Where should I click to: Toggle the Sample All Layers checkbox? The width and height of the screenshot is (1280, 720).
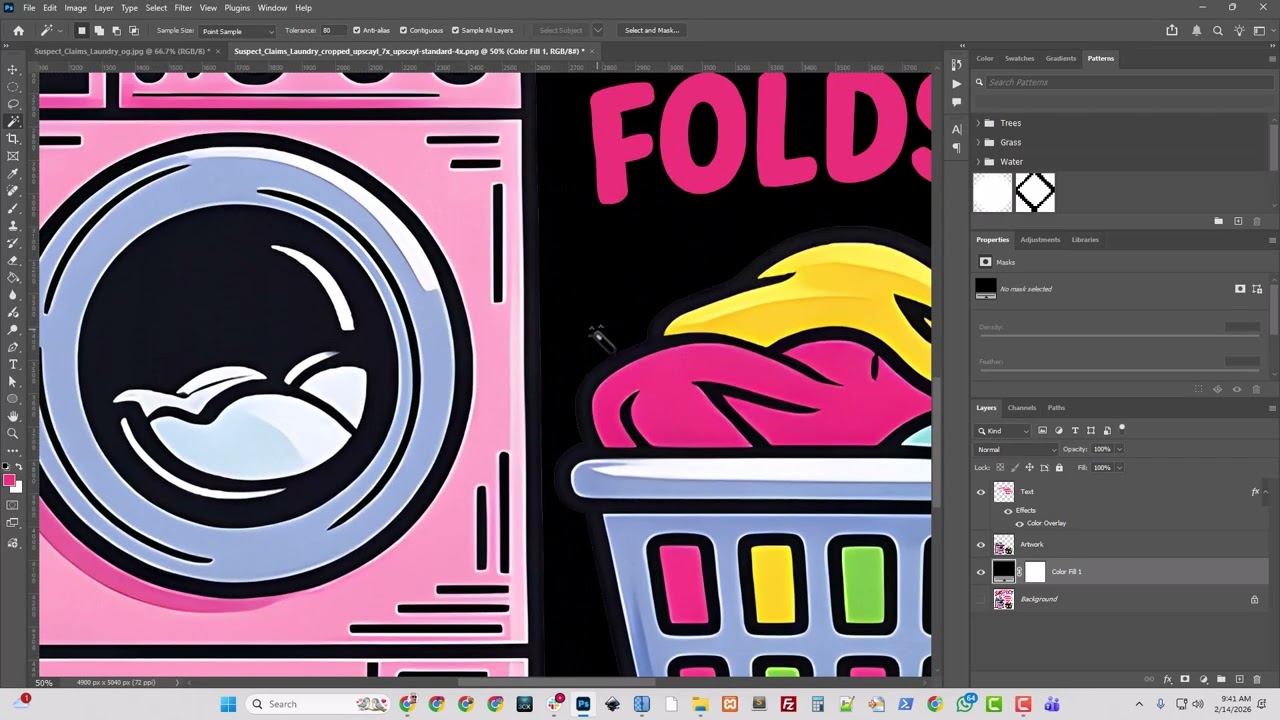point(455,30)
